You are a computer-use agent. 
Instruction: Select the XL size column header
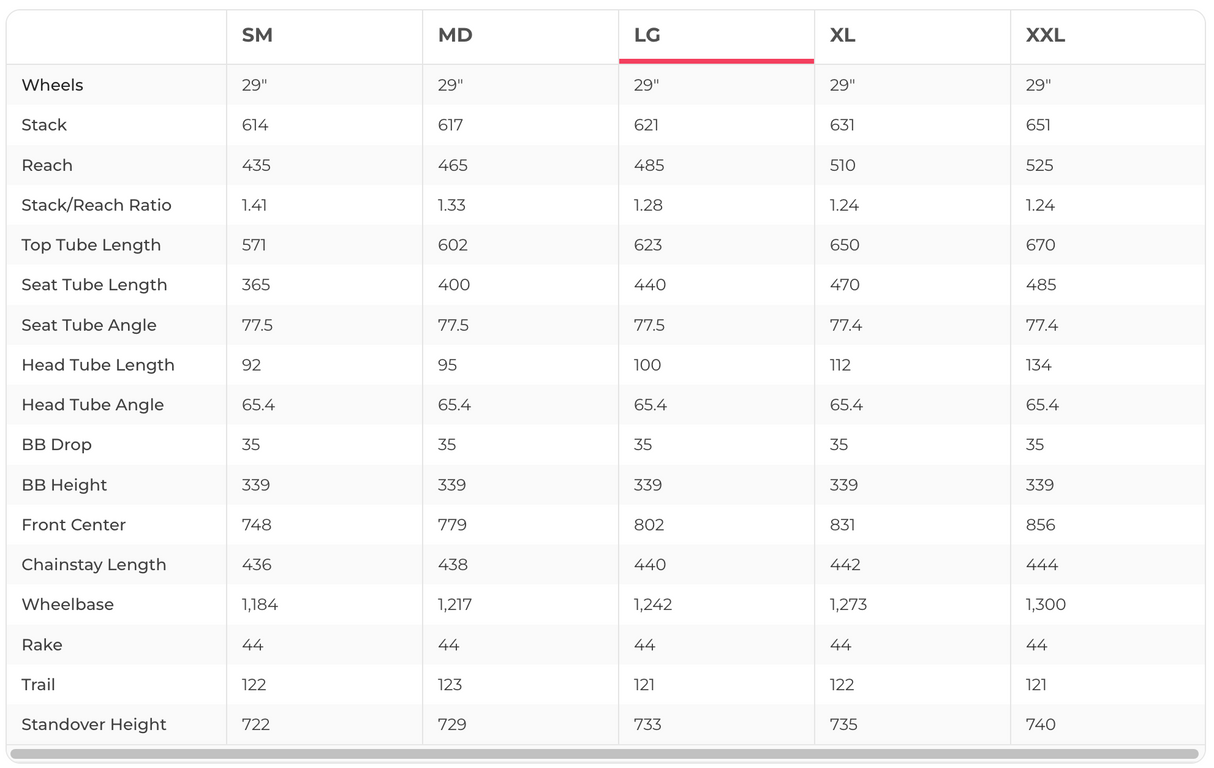pyautogui.click(x=842, y=36)
